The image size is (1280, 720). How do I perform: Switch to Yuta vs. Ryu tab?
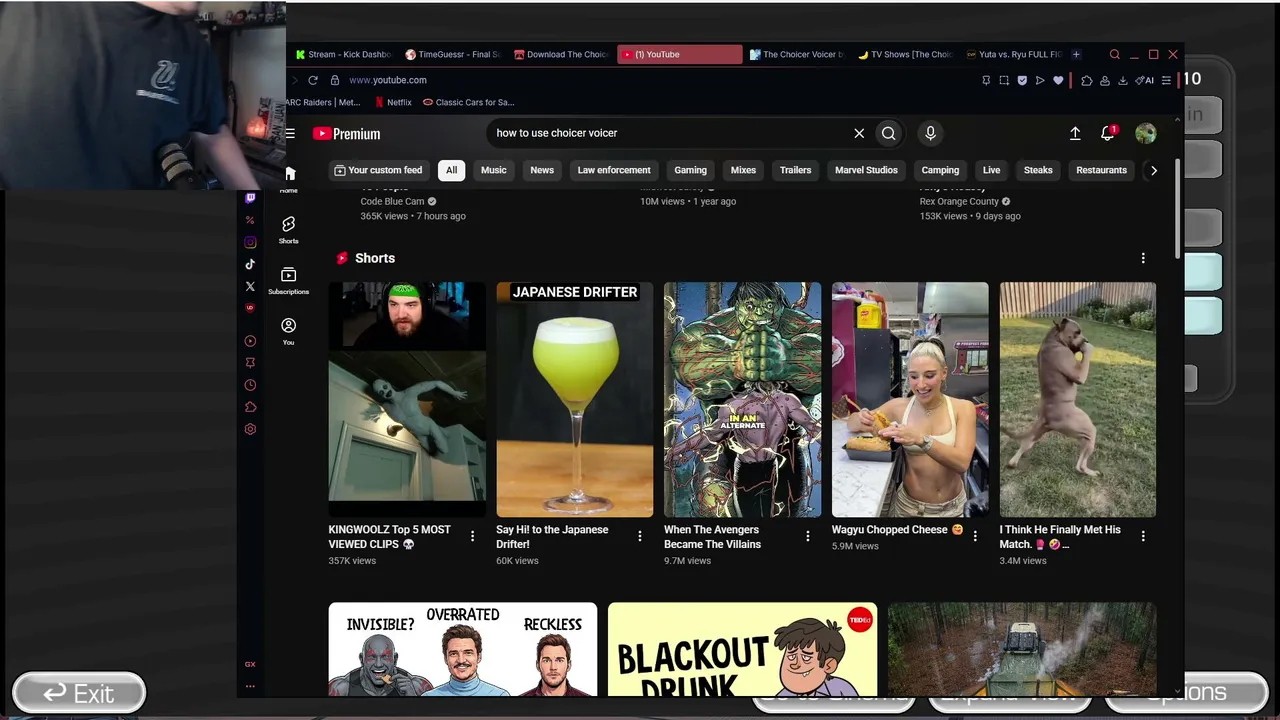[x=1013, y=54]
